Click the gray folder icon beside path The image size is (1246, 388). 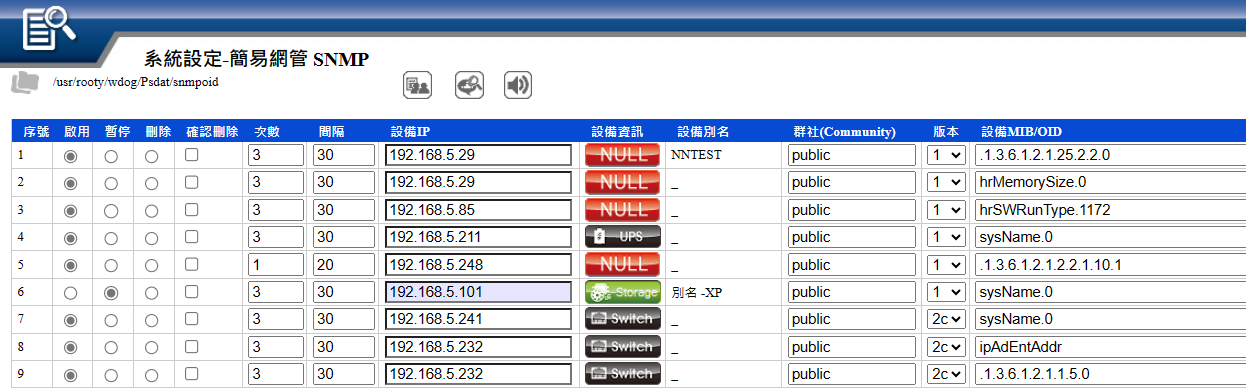(x=25, y=82)
